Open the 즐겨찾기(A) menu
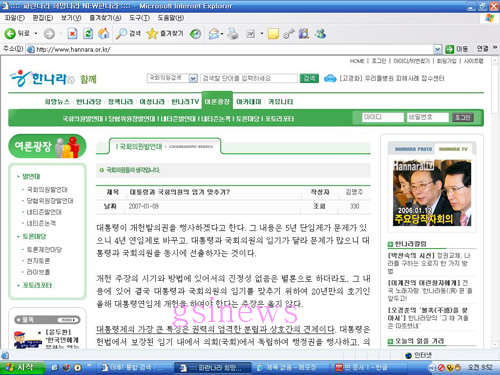The image size is (500, 375). tap(105, 18)
